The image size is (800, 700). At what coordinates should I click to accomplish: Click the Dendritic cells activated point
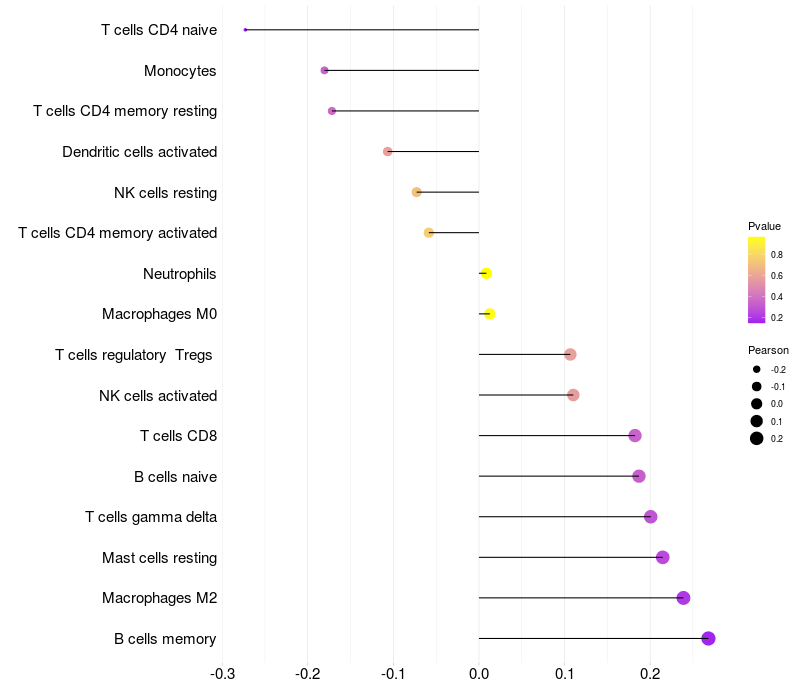click(x=388, y=152)
